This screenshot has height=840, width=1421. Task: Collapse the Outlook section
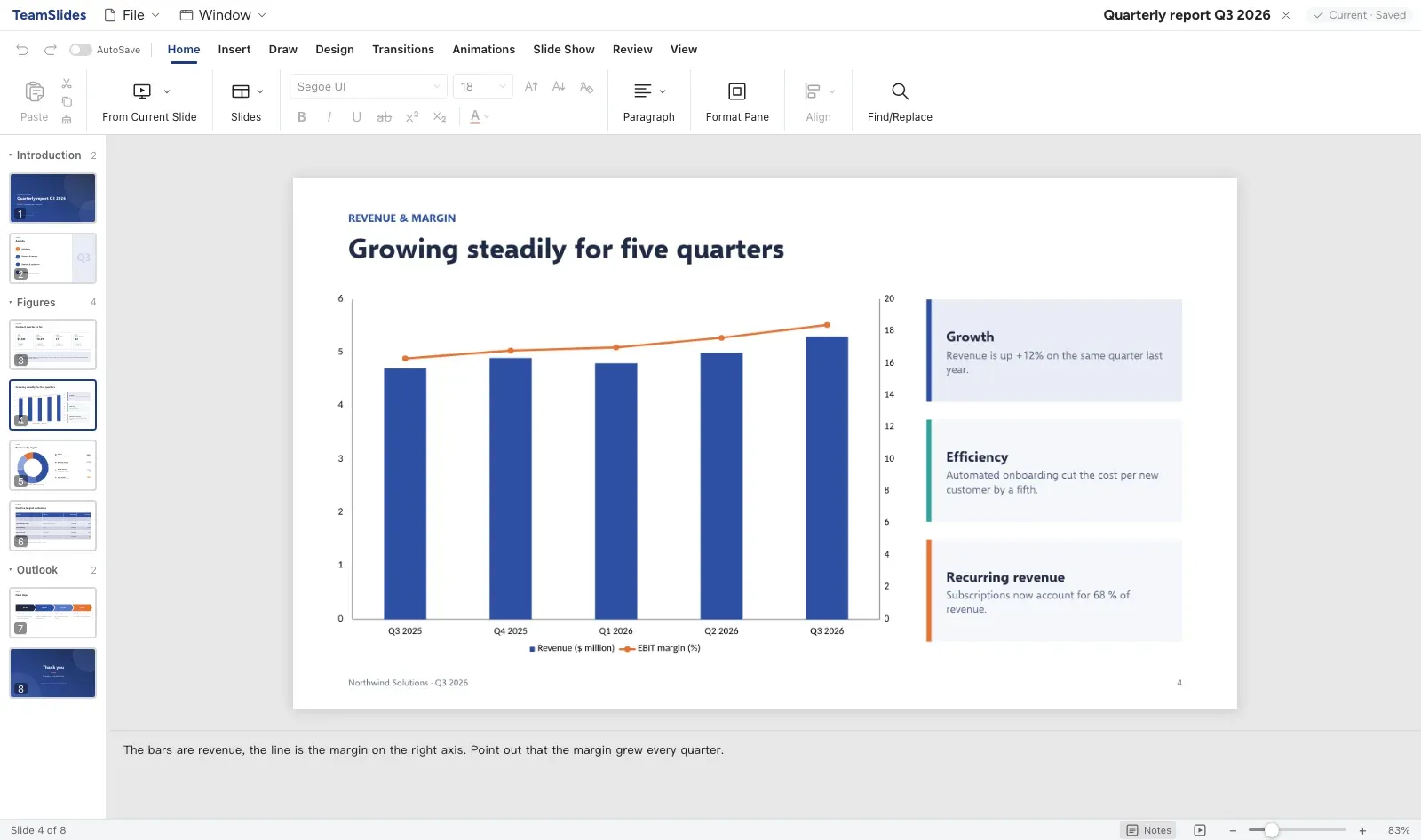click(x=11, y=570)
